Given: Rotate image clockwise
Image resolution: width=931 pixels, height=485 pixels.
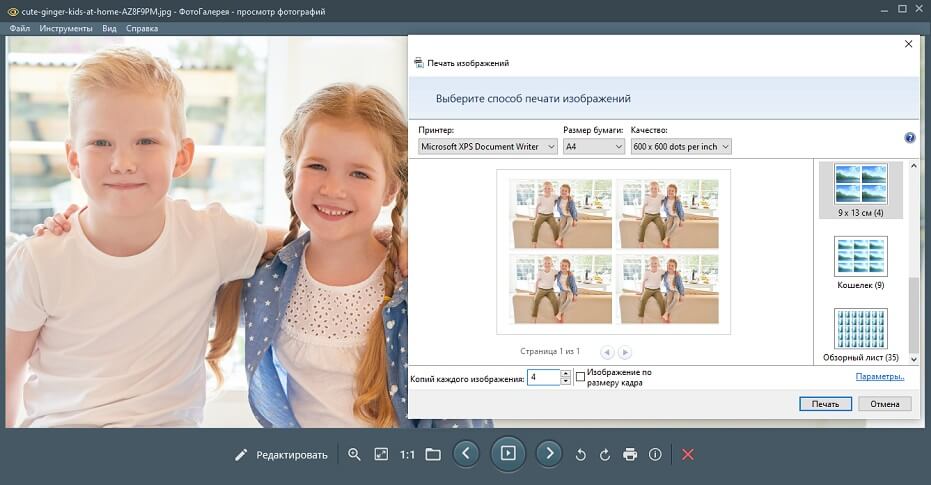Looking at the screenshot, I should pyautogui.click(x=605, y=455).
